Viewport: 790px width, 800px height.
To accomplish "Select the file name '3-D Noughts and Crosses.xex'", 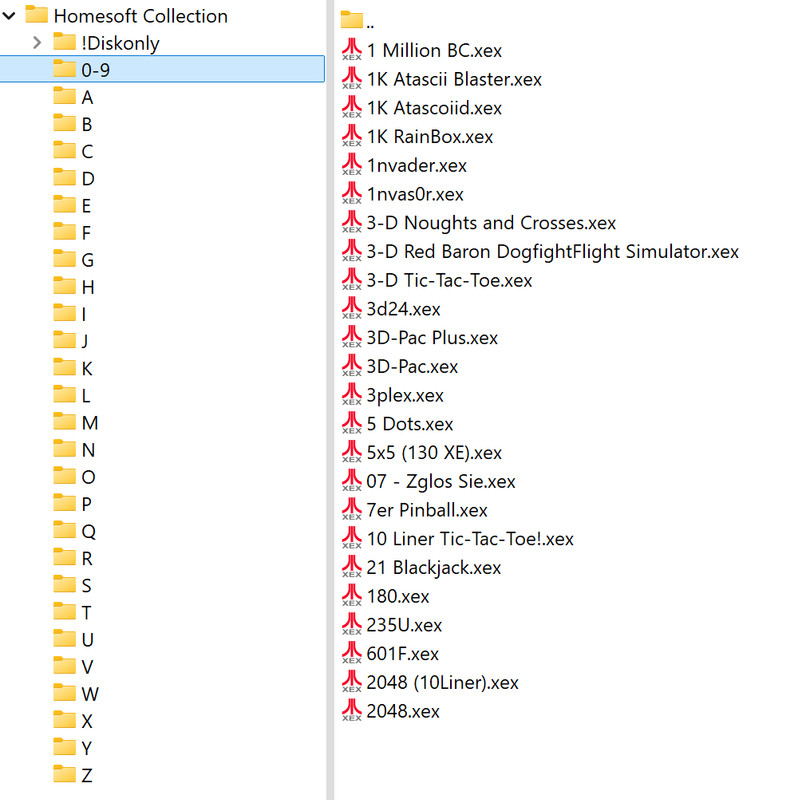I will pos(491,223).
